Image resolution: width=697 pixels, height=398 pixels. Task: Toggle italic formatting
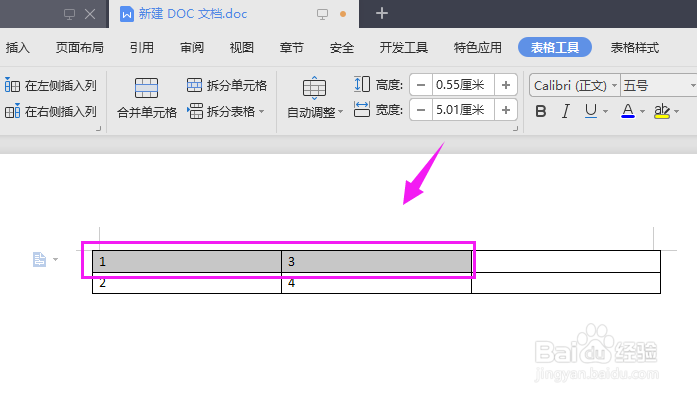coord(565,111)
